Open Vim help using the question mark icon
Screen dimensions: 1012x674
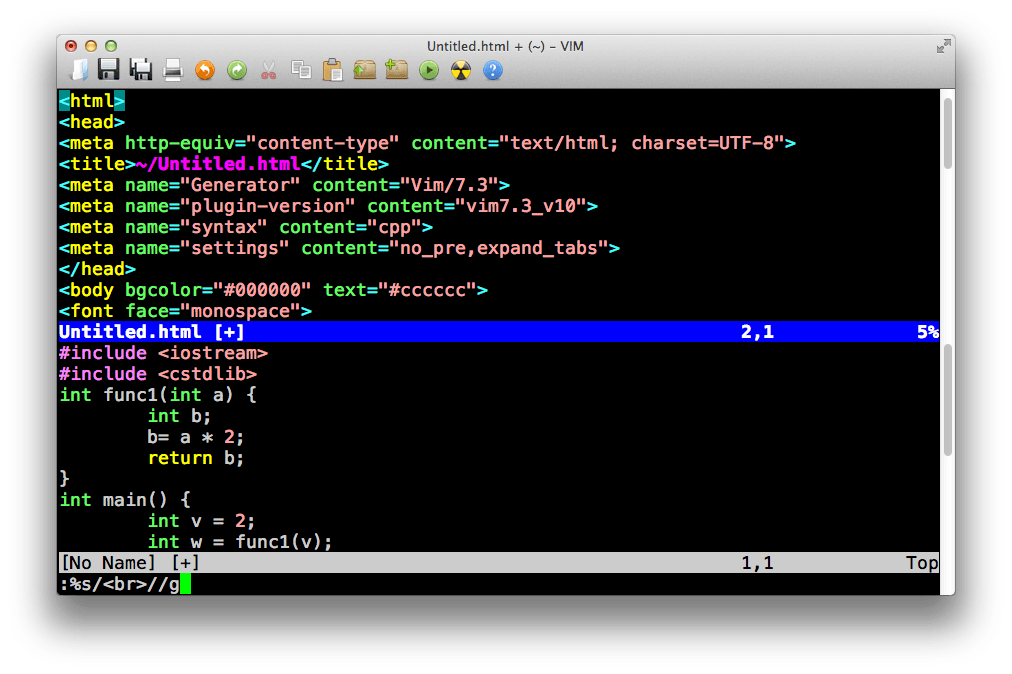493,70
